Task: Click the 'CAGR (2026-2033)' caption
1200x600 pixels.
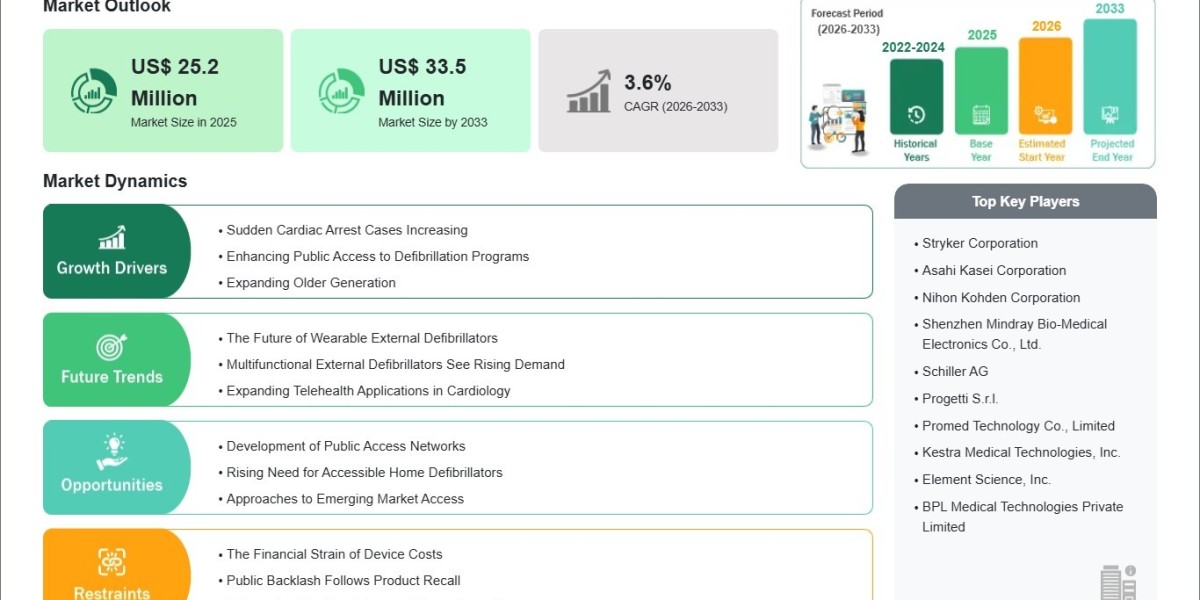Action: (x=676, y=107)
